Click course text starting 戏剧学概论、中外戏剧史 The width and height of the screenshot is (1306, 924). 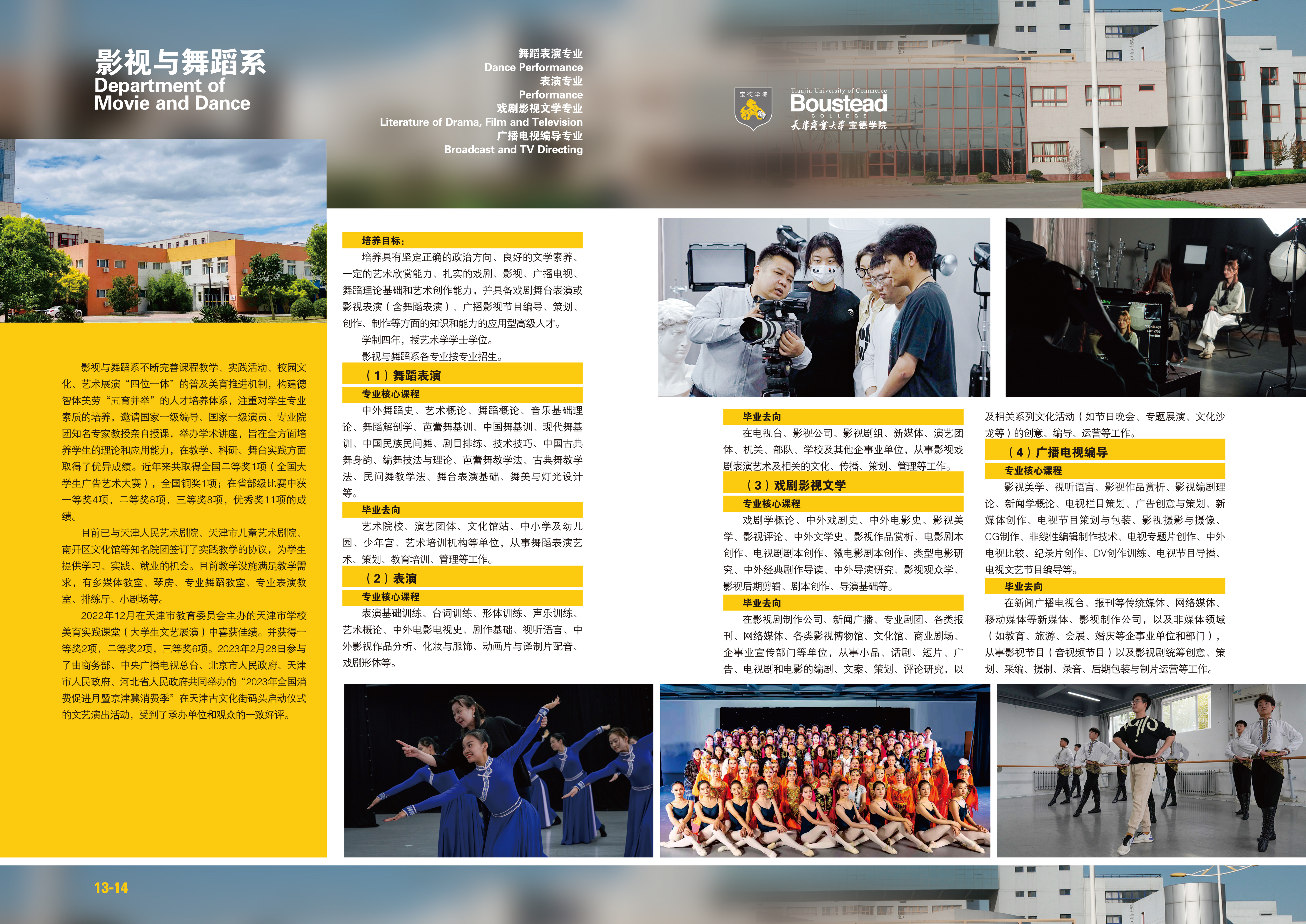point(843,553)
